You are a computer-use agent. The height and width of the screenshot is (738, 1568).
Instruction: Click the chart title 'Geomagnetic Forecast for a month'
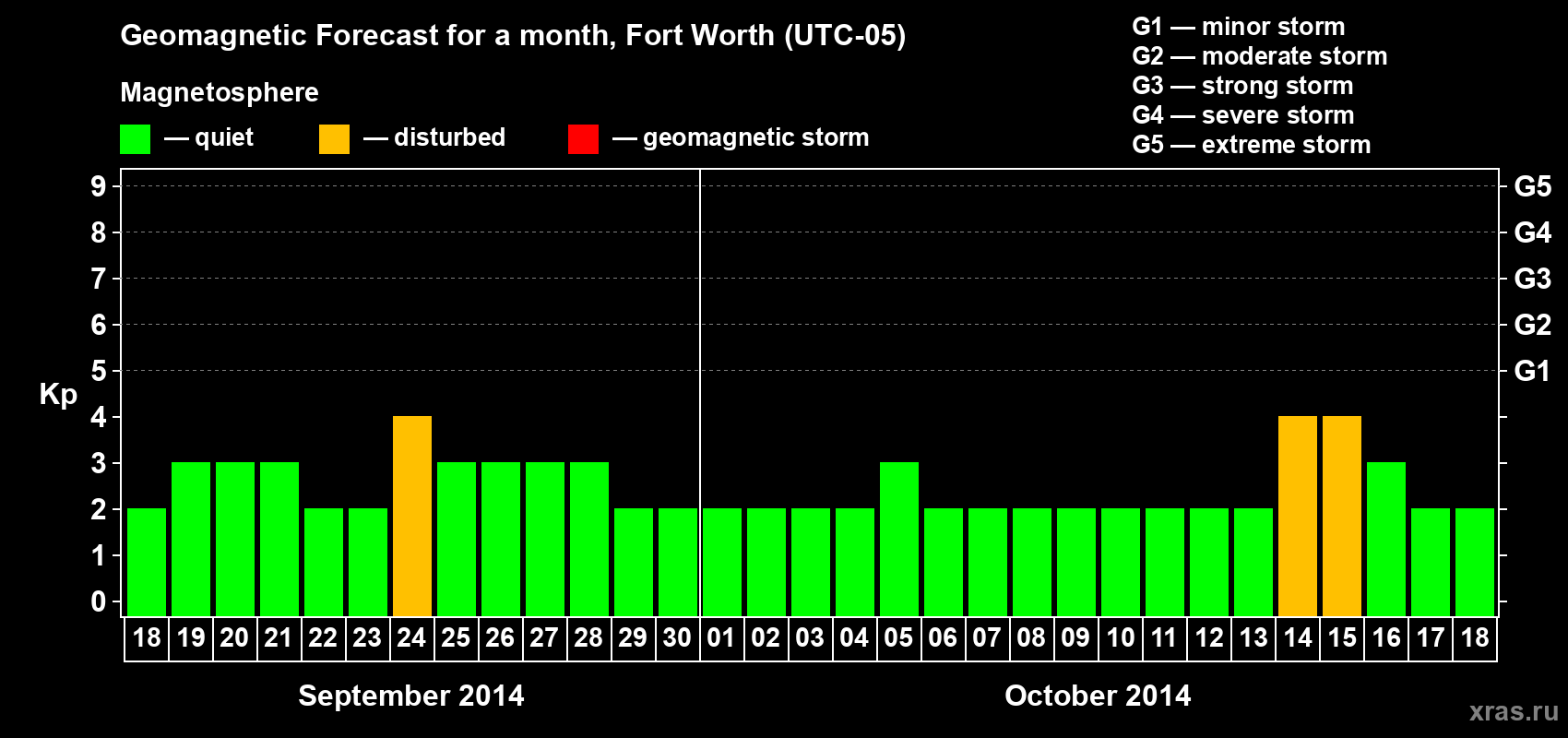(x=368, y=35)
